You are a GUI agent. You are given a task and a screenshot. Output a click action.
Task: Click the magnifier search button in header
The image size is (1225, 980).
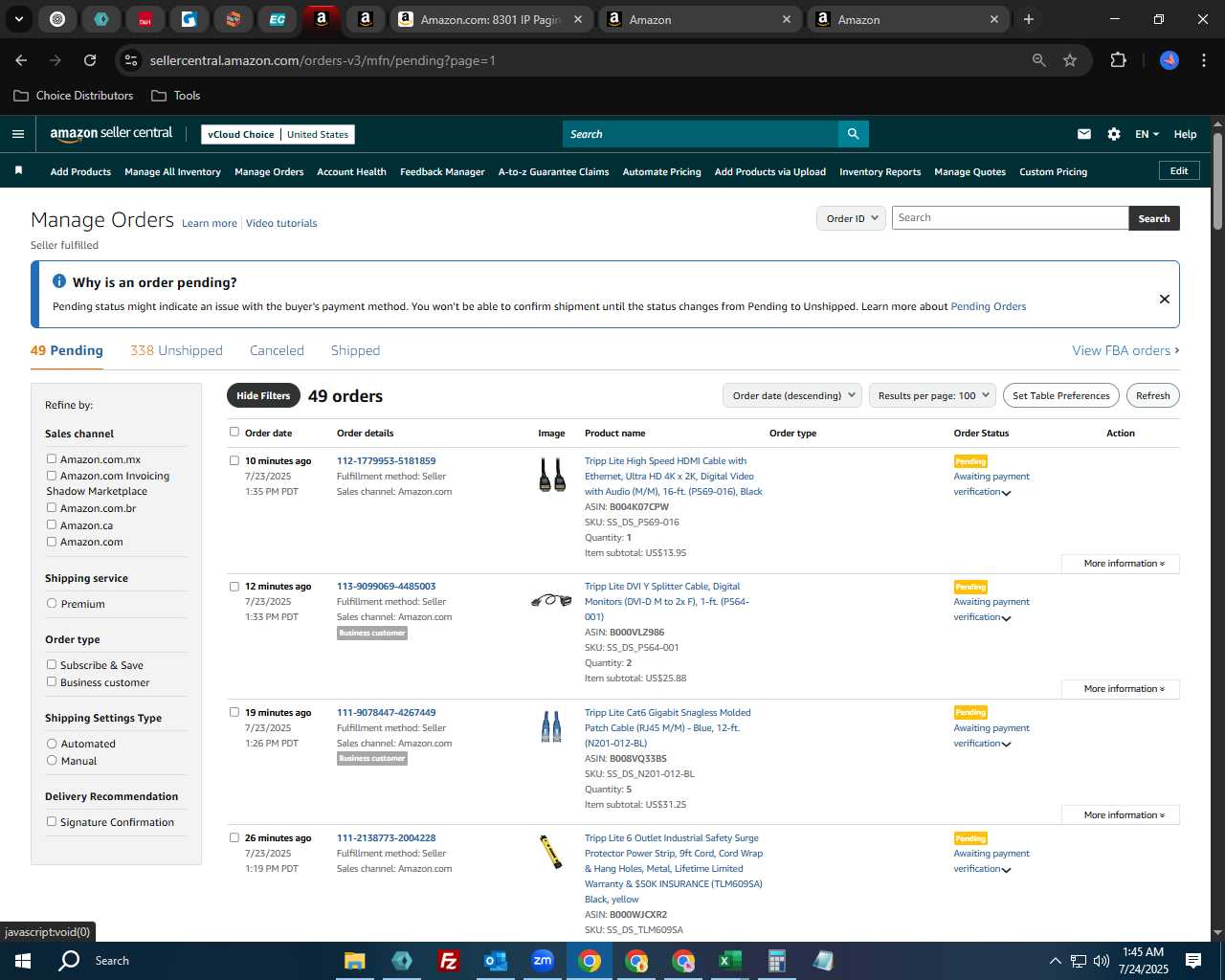click(x=854, y=134)
